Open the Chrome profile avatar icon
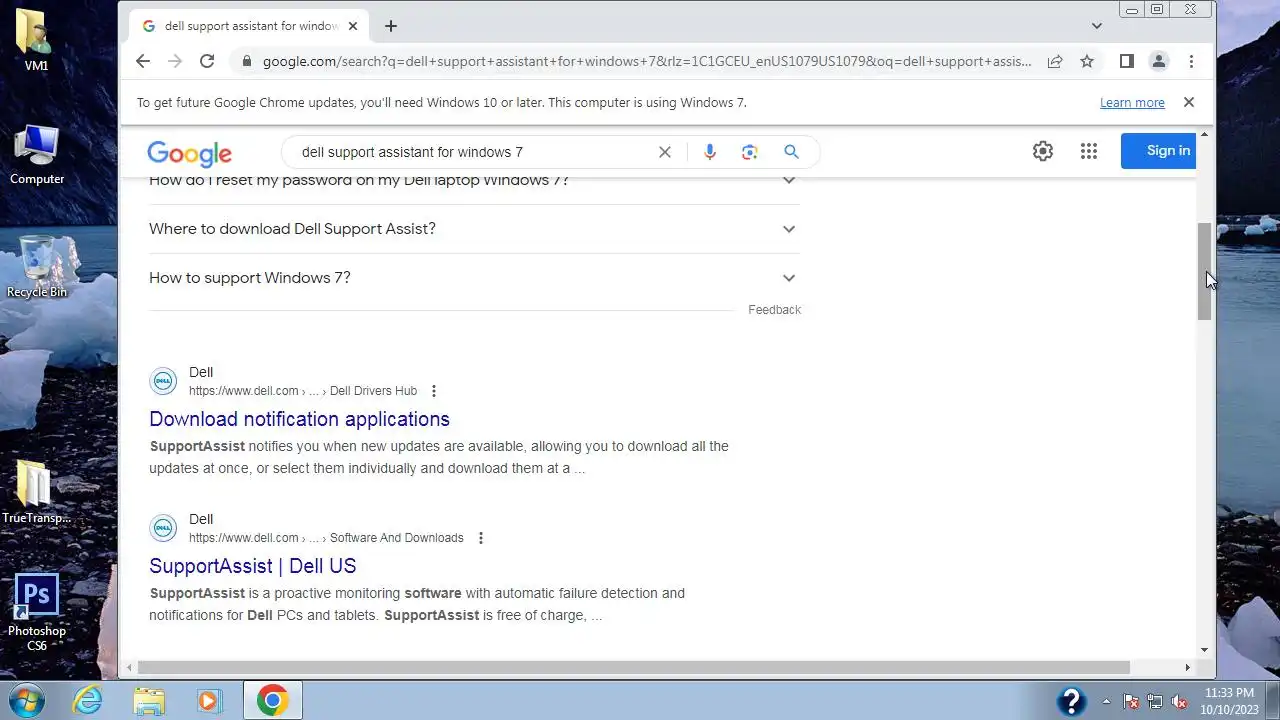The width and height of the screenshot is (1280, 720). (x=1159, y=61)
